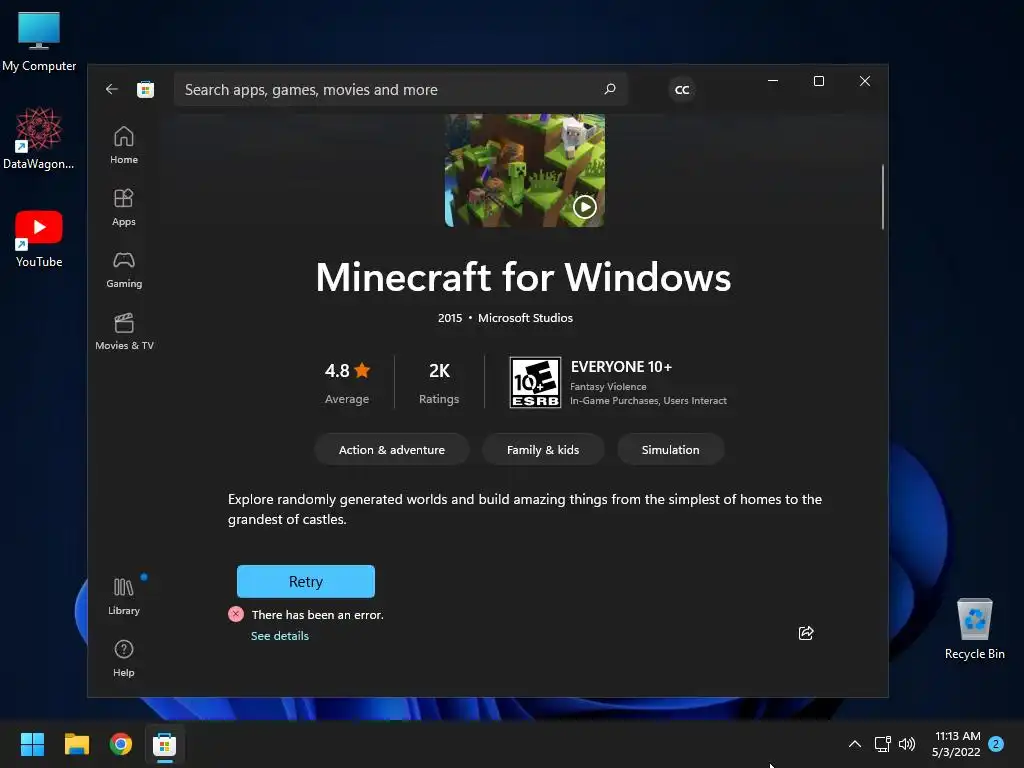
Task: Open Gaming in the Store sidebar
Action: (x=123, y=269)
